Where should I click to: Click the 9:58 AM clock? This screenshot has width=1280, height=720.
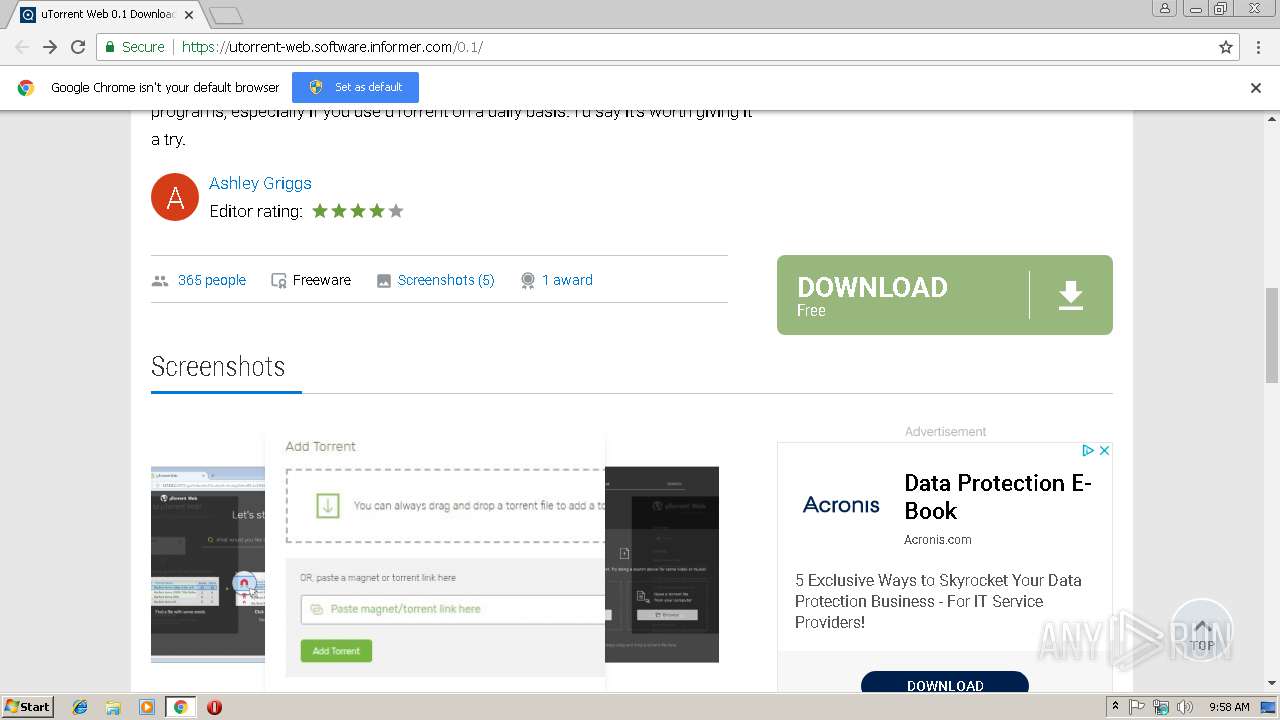[x=1229, y=707]
